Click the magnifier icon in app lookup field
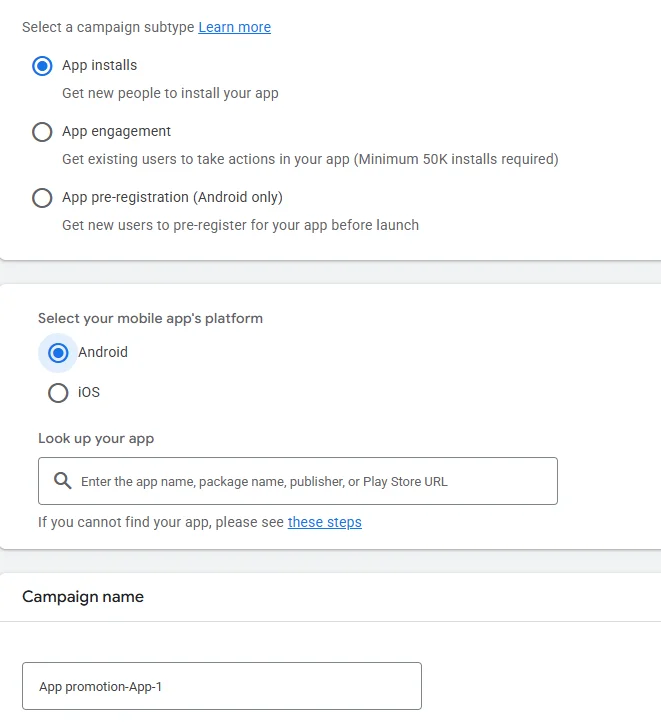This screenshot has height=722, width=661. [x=63, y=481]
